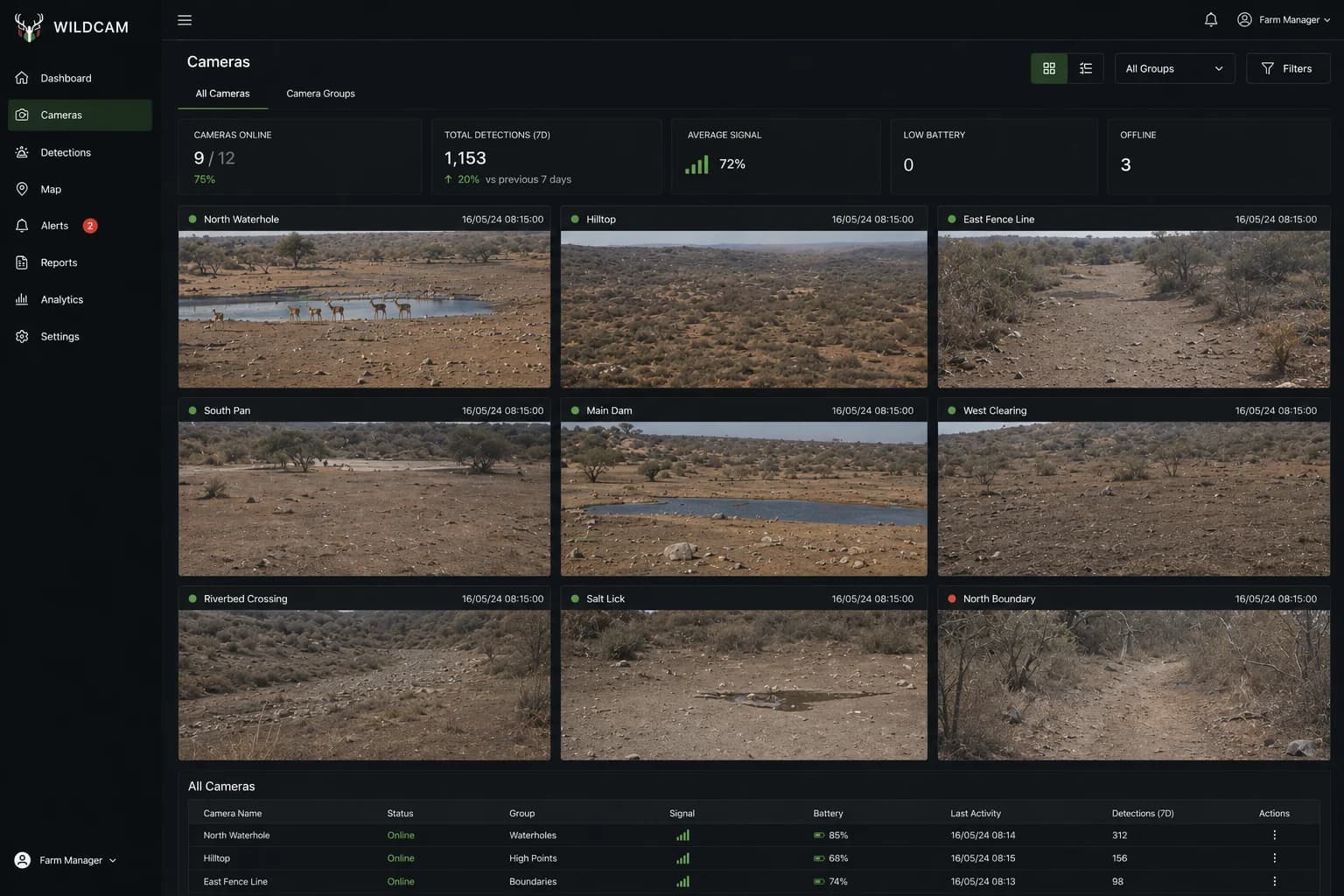Open Detections page

tap(80, 152)
